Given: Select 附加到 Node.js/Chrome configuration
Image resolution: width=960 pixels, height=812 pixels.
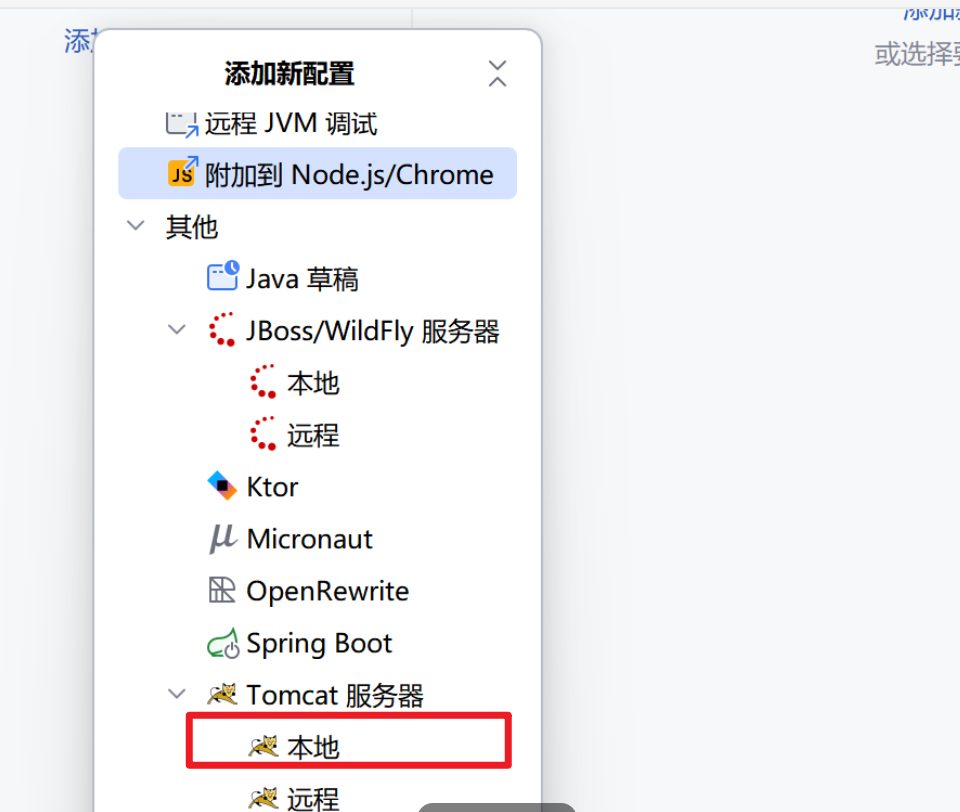Looking at the screenshot, I should click(317, 173).
